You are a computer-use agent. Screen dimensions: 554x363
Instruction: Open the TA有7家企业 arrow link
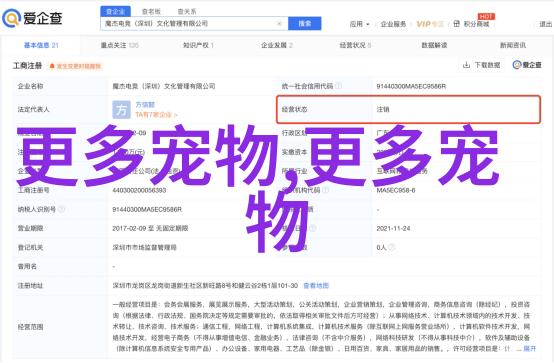pos(157,115)
